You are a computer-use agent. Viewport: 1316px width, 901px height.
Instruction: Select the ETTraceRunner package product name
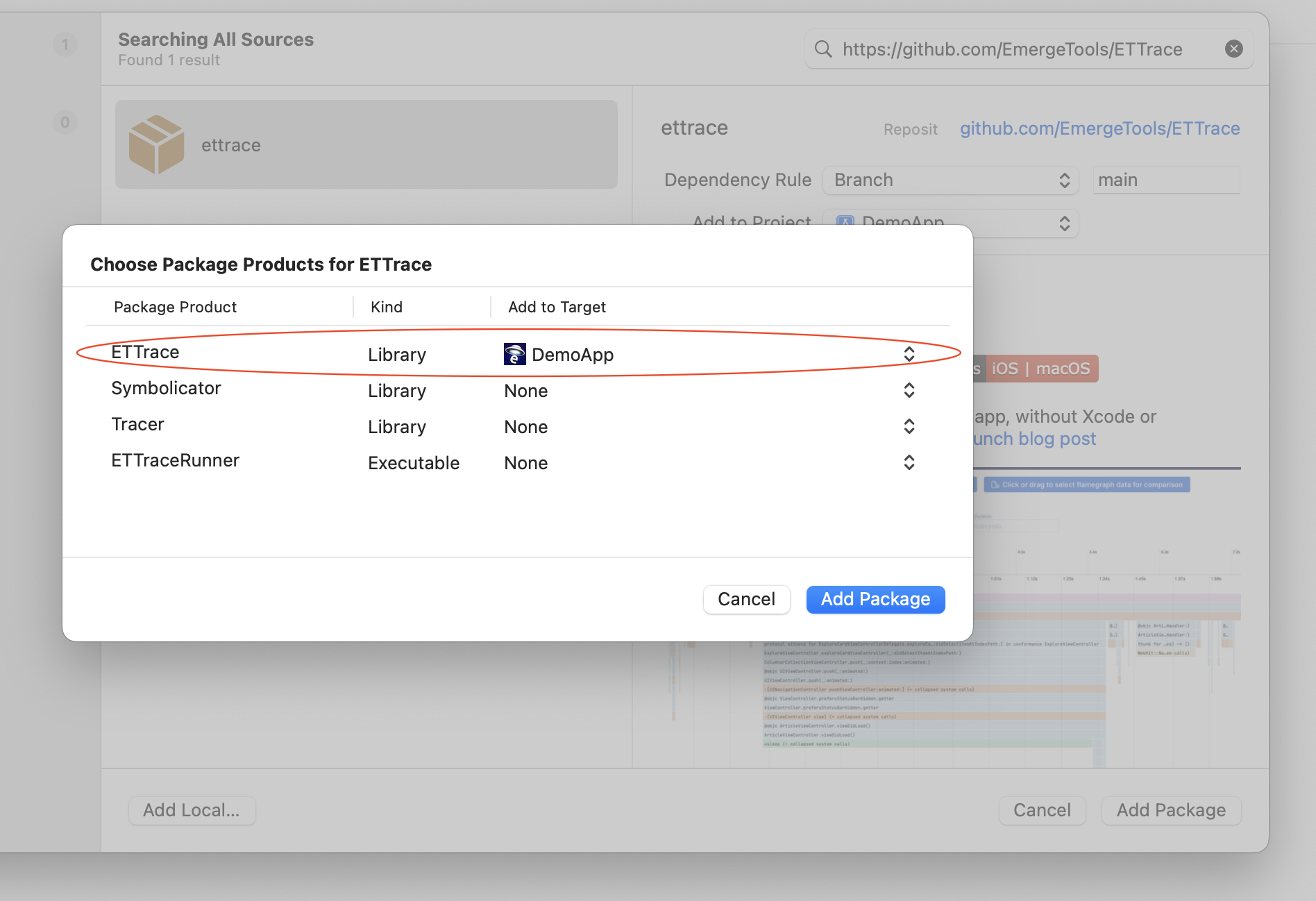point(175,460)
